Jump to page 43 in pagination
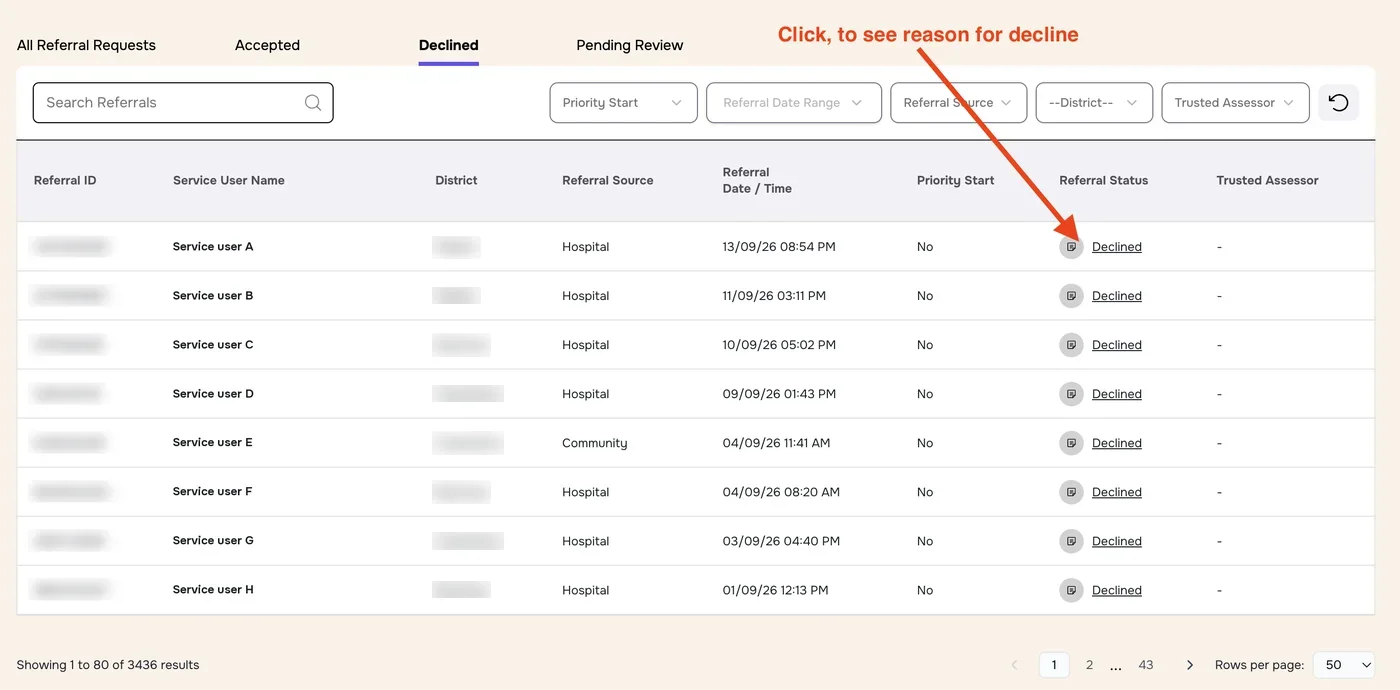Image resolution: width=1400 pixels, height=690 pixels. coord(1146,665)
